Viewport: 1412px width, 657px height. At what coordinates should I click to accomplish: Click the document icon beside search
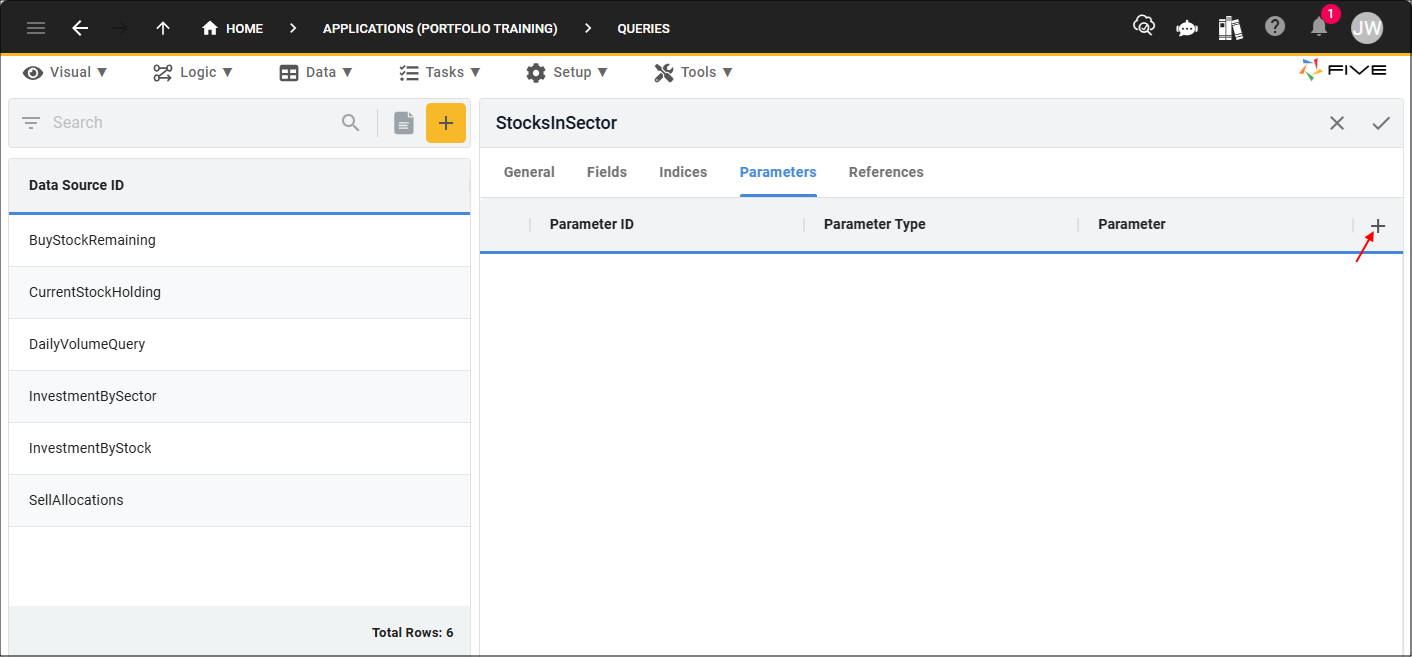click(x=403, y=123)
